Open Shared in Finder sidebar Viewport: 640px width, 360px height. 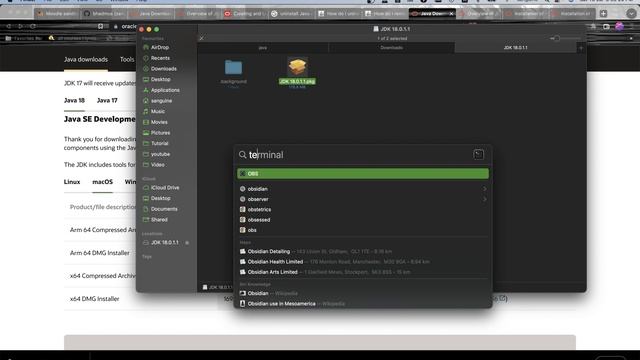(x=159, y=219)
